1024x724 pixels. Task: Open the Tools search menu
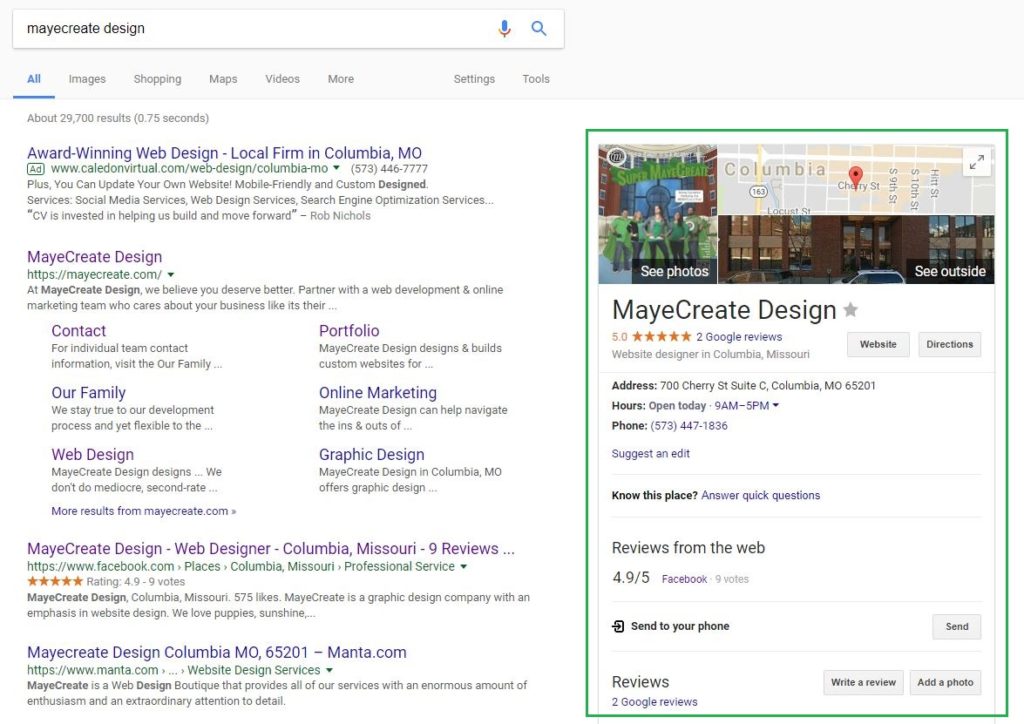[536, 79]
